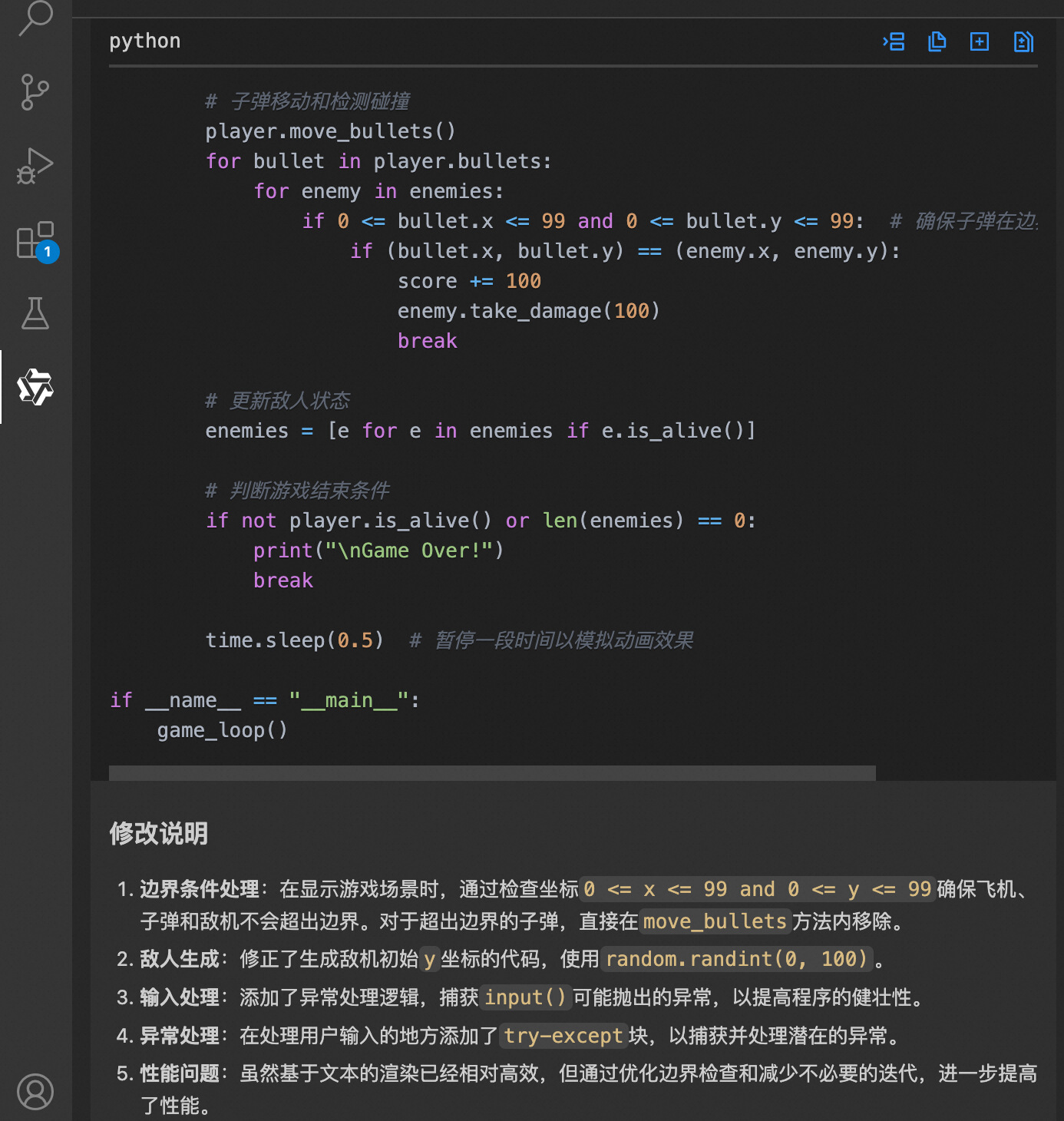The height and width of the screenshot is (1121, 1064).
Task: Copy the python code block
Action: tap(937, 41)
